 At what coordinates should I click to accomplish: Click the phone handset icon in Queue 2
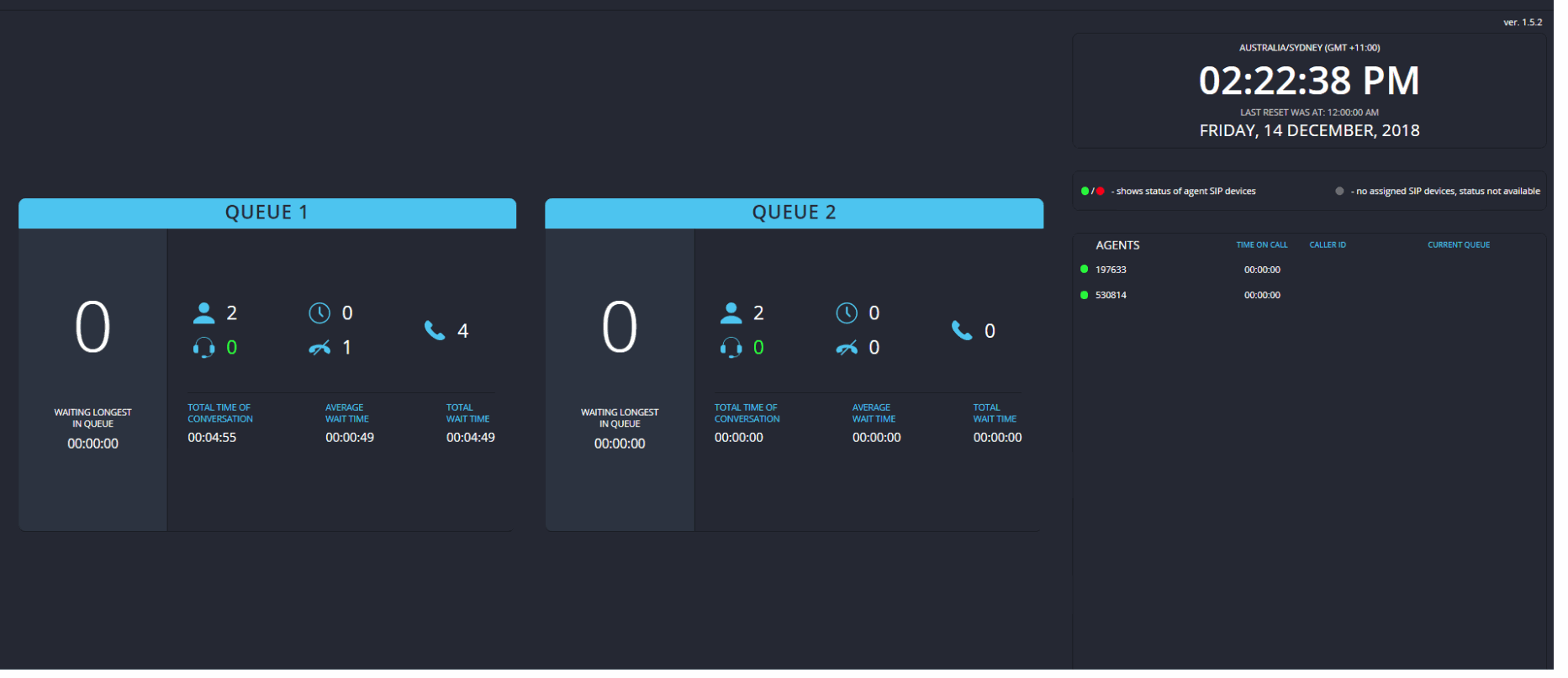962,330
